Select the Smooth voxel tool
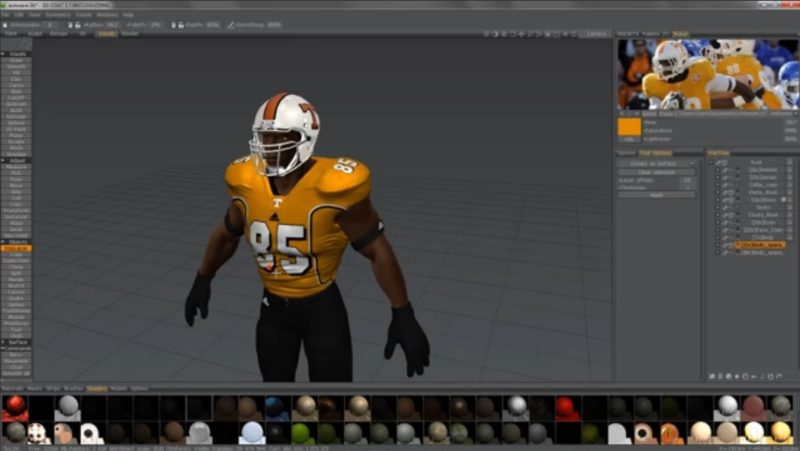Viewport: 800px width, 451px height. pos(16,66)
